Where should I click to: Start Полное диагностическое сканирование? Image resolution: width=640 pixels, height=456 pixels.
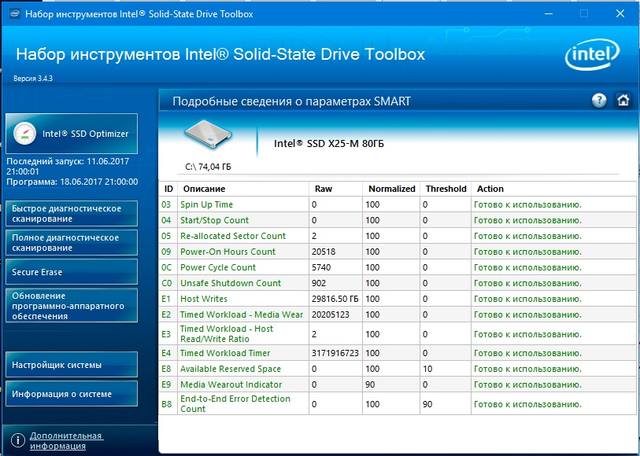coord(72,242)
